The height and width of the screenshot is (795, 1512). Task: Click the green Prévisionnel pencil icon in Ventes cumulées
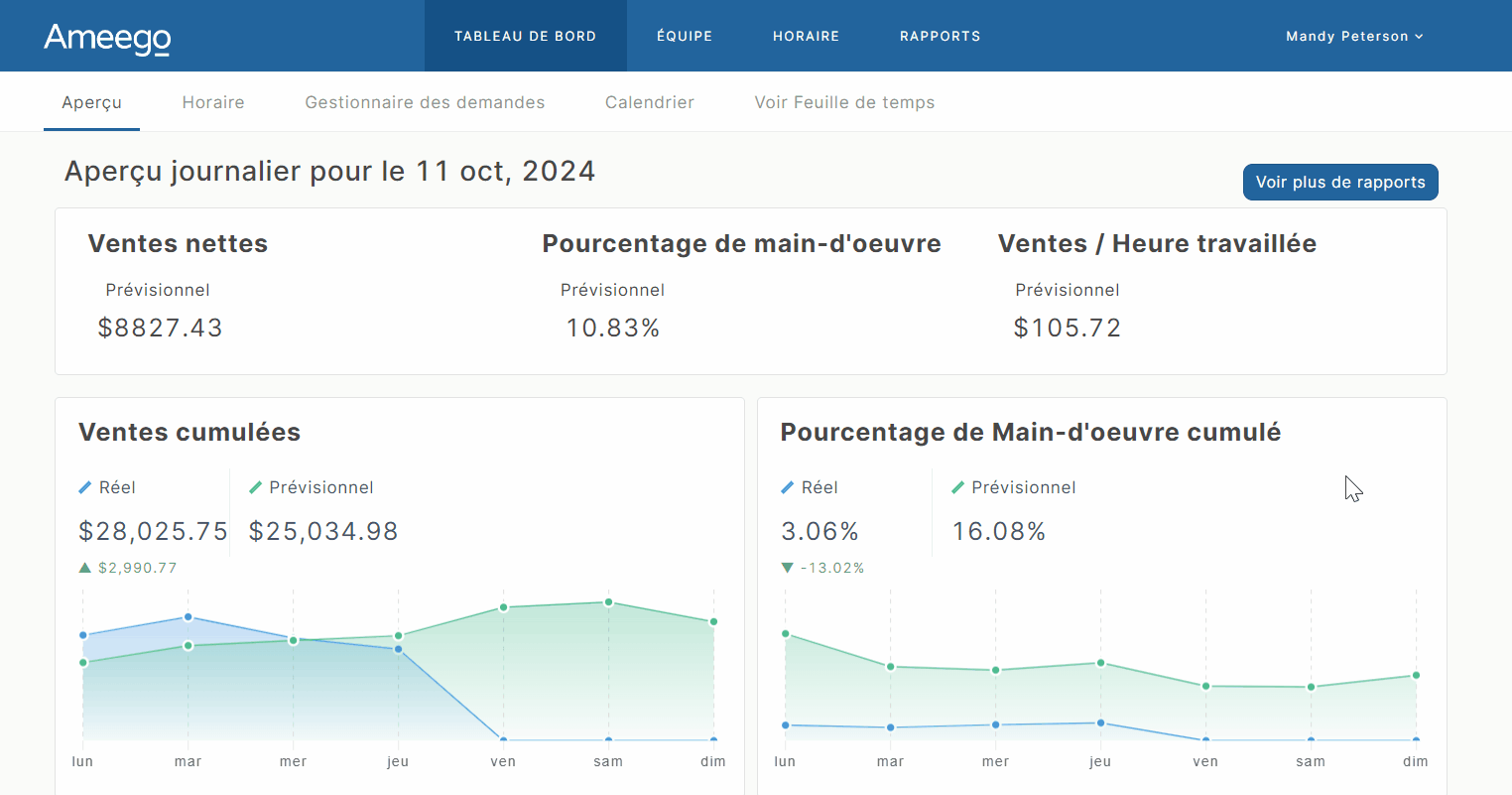tap(255, 487)
